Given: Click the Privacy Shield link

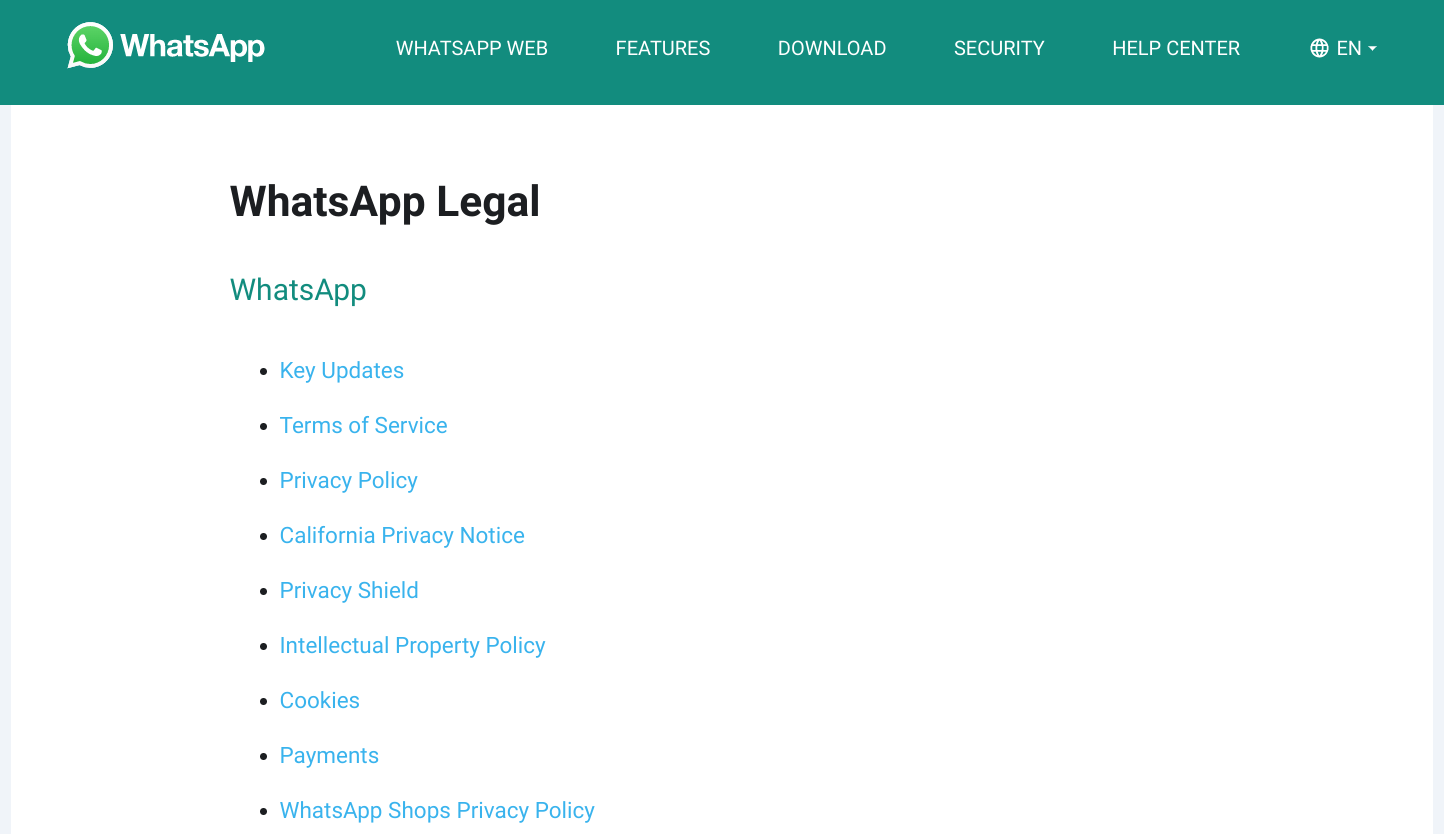Looking at the screenshot, I should pos(349,590).
